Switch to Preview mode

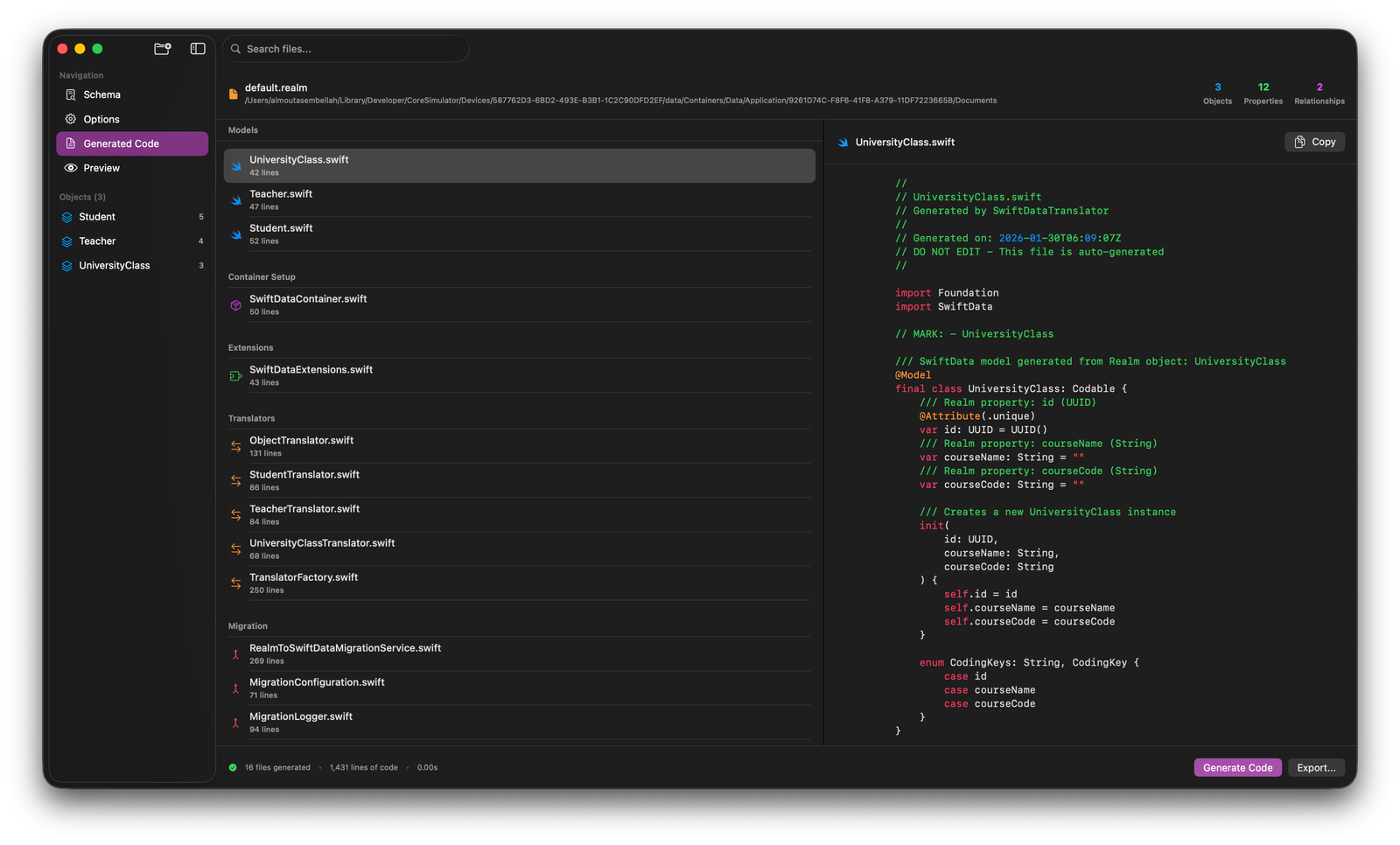pyautogui.click(x=101, y=167)
